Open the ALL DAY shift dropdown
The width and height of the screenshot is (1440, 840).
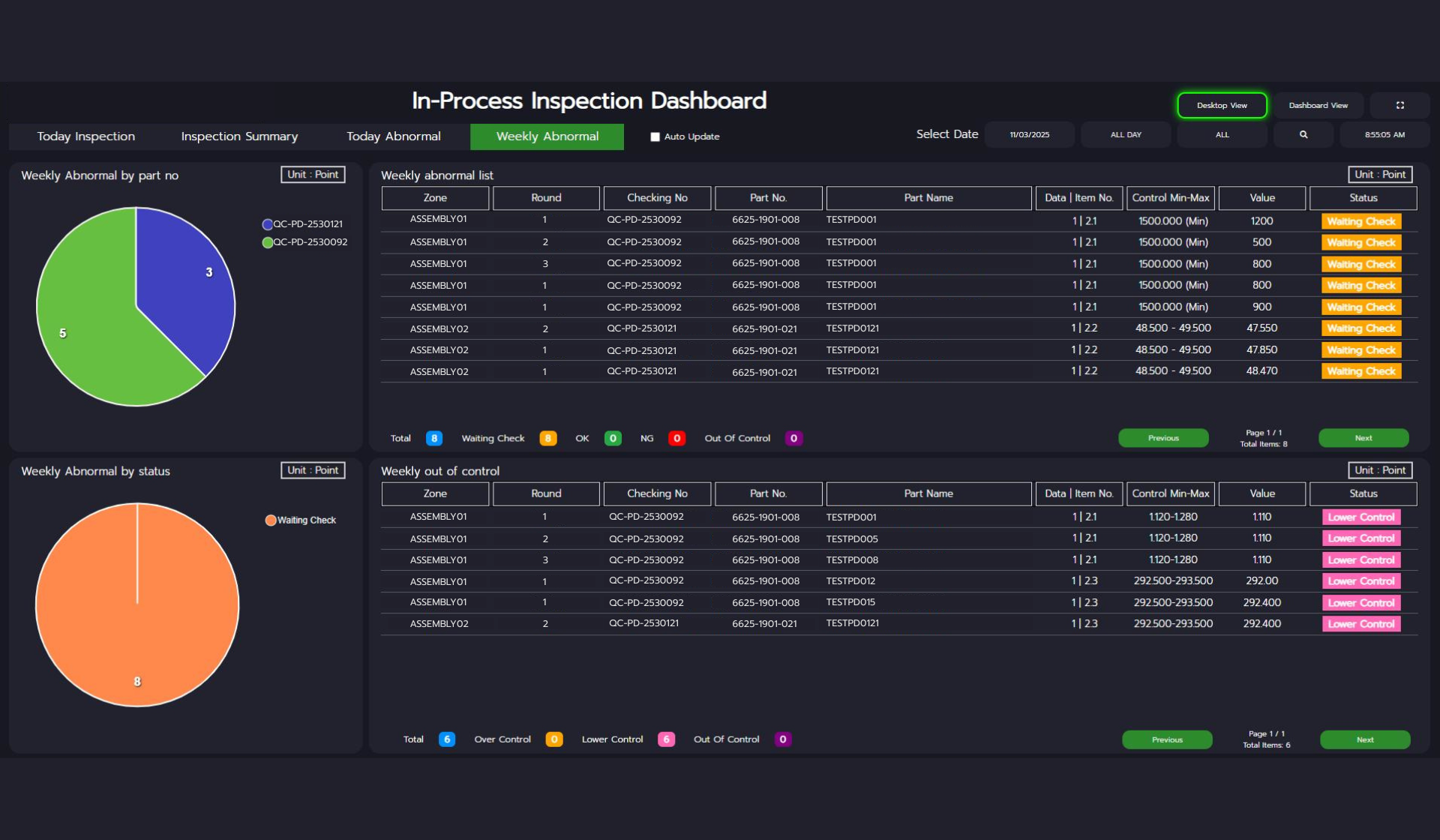click(1126, 135)
